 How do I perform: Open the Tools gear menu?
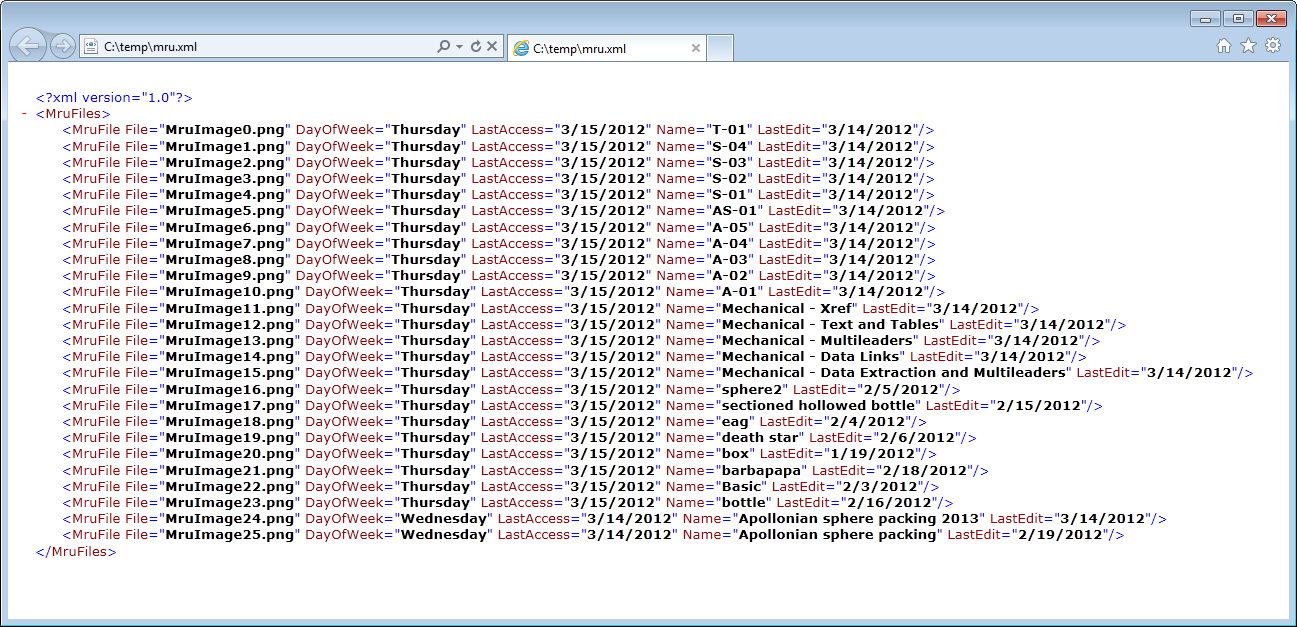click(1272, 46)
